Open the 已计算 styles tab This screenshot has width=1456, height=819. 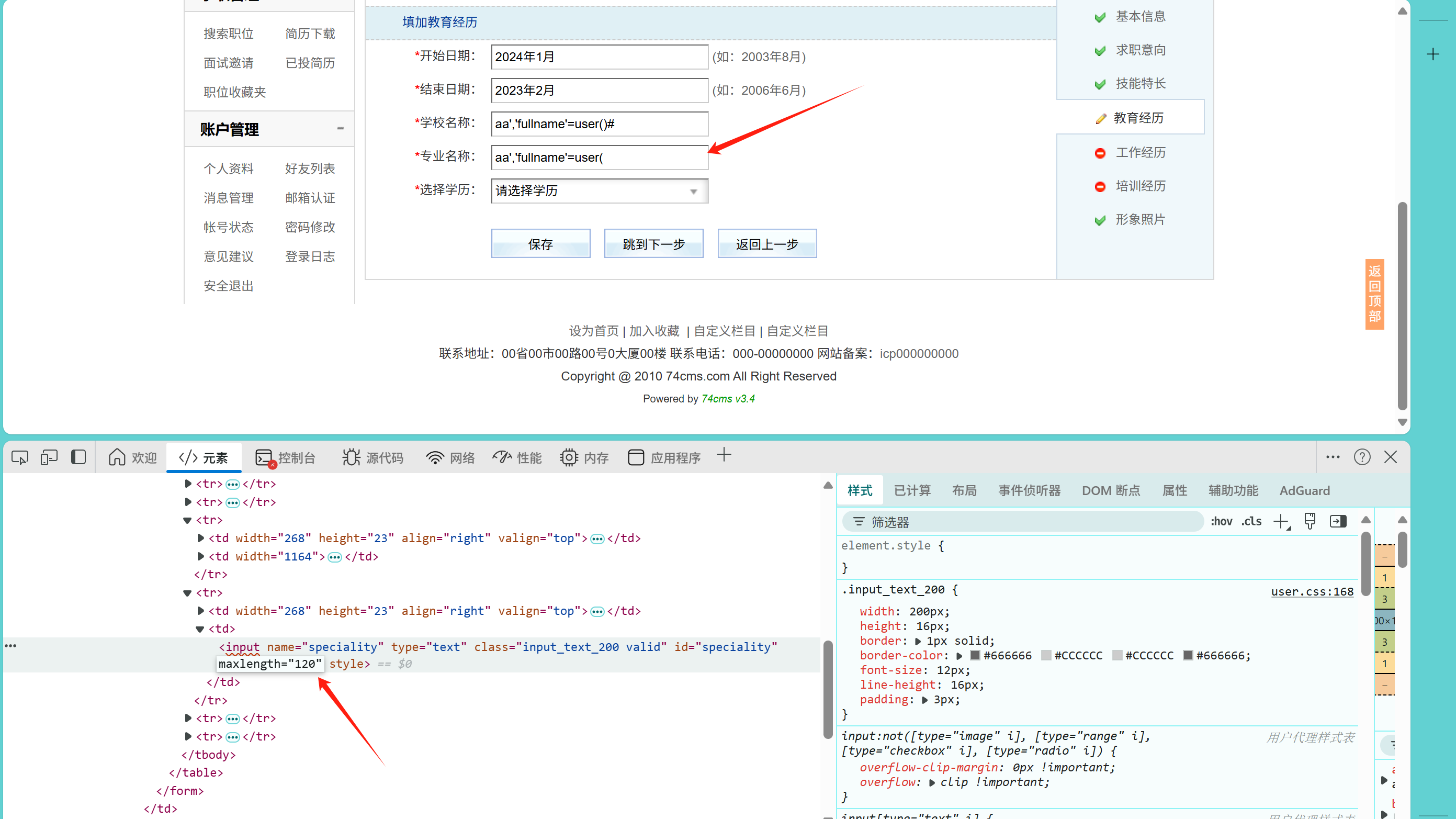(912, 490)
